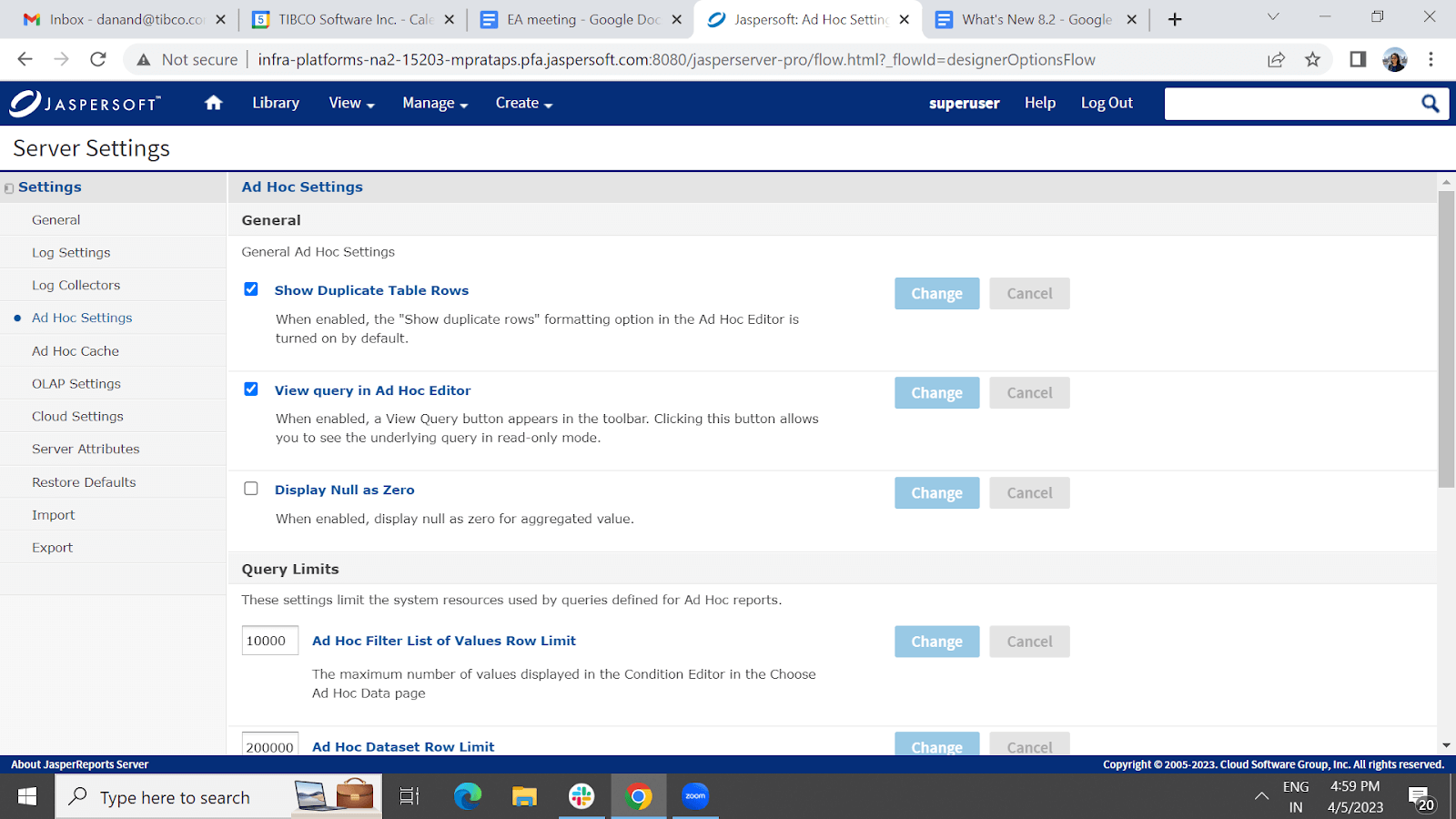Reload the page with the refresh icon
The image size is (1456, 819).
[x=98, y=59]
